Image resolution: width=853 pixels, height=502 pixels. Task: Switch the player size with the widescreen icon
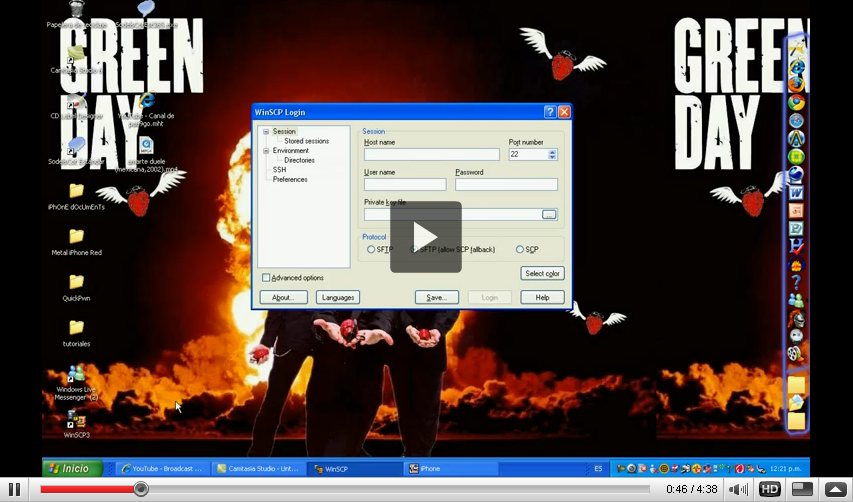802,489
